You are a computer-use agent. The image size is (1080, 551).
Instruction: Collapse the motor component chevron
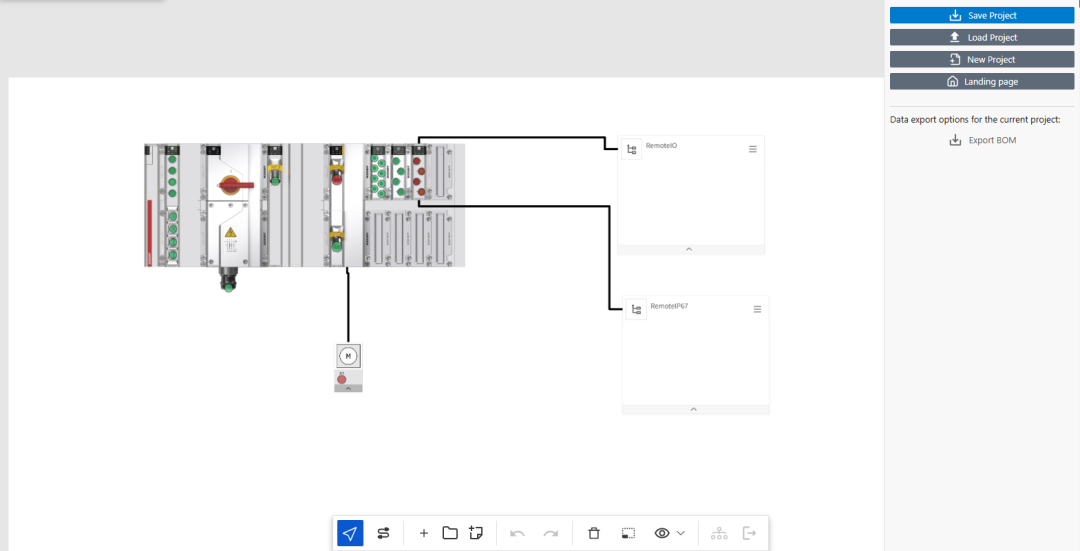click(x=349, y=388)
